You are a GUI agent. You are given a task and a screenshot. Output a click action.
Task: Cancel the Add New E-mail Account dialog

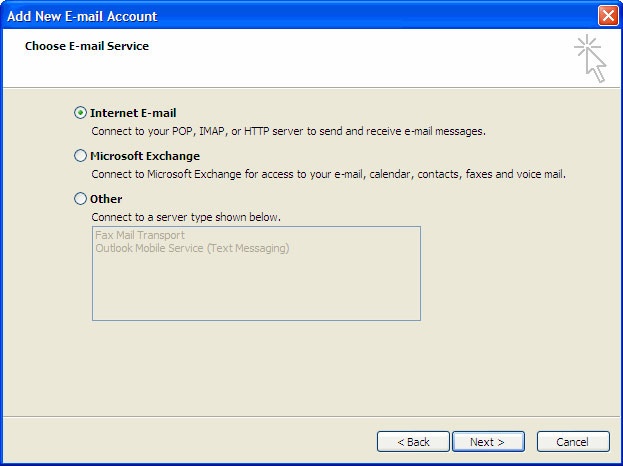573,442
